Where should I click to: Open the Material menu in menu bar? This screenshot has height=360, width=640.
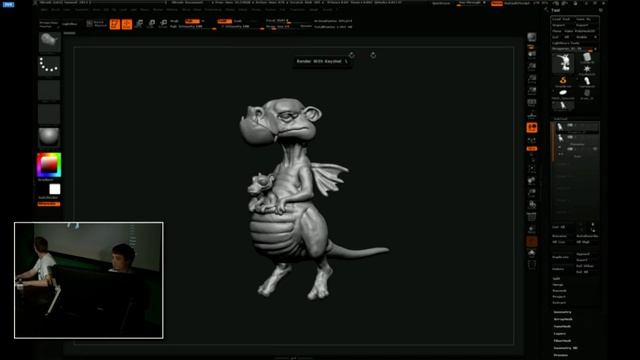[x=172, y=9]
